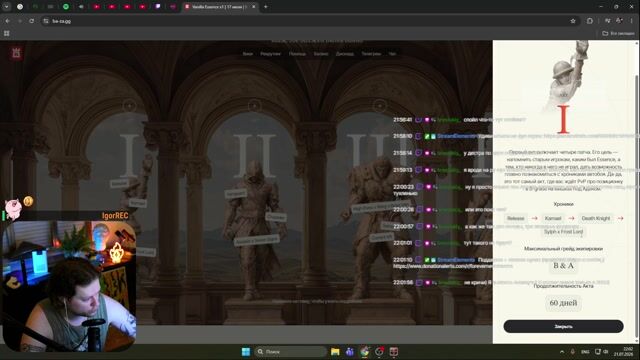Open File Explorer from the taskbar
This screenshot has height=360, width=640.
335,351
